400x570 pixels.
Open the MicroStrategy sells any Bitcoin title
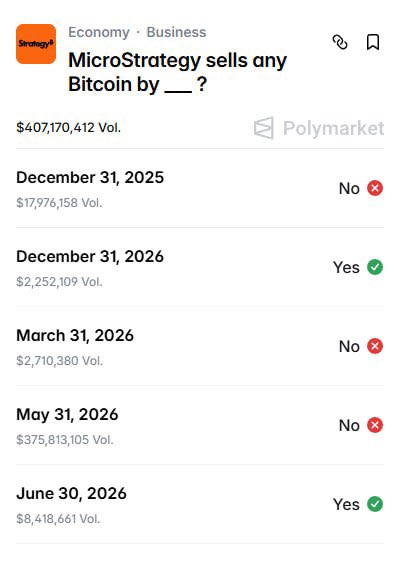[177, 72]
